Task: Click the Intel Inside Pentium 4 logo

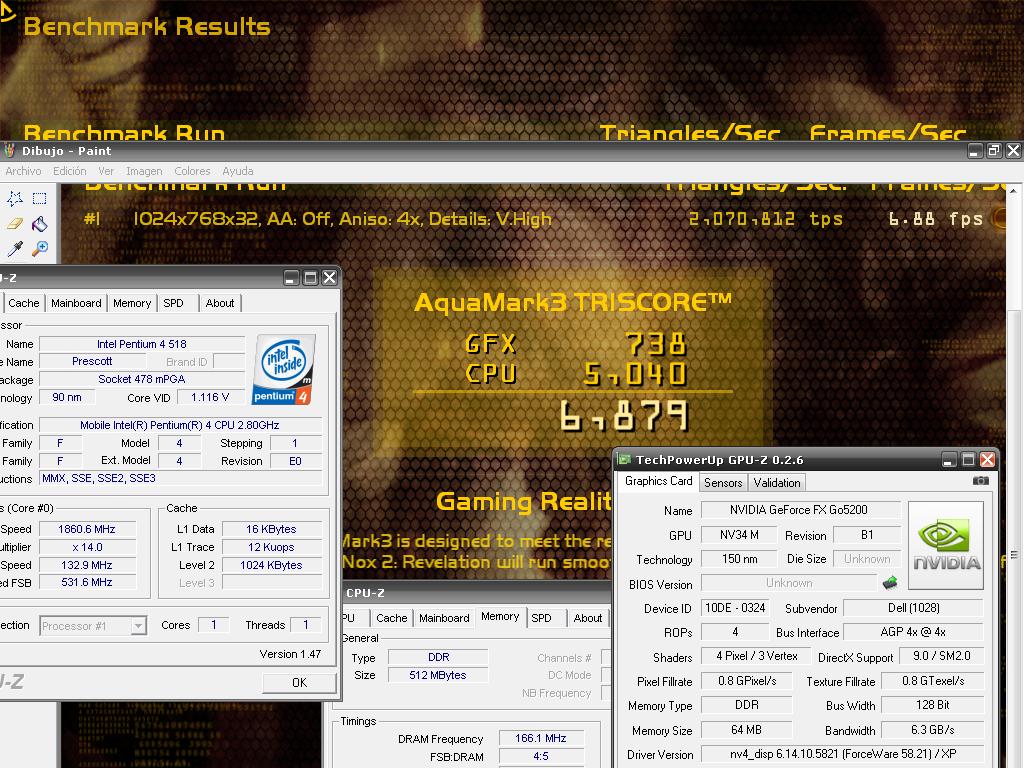Action: coord(284,370)
